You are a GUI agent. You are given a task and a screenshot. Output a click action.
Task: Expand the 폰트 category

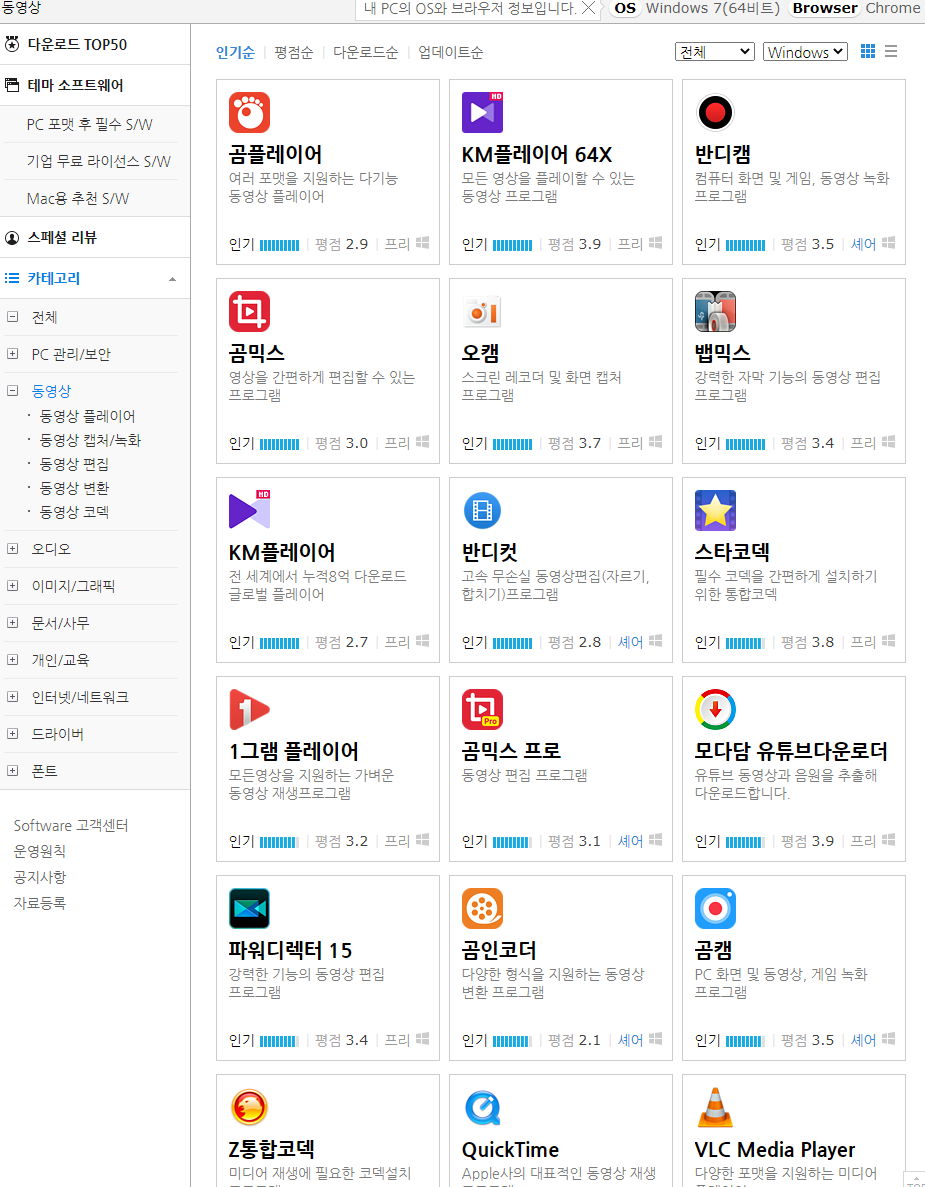pos(12,771)
